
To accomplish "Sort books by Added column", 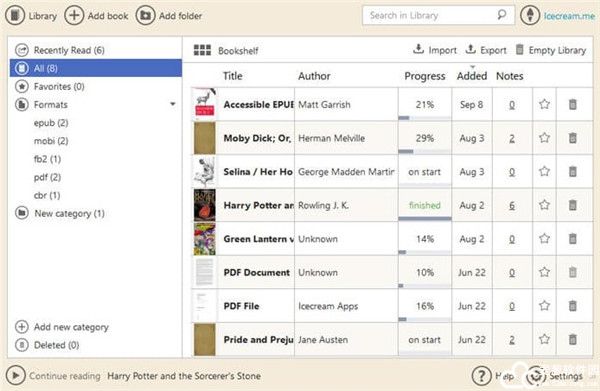I will coord(472,76).
